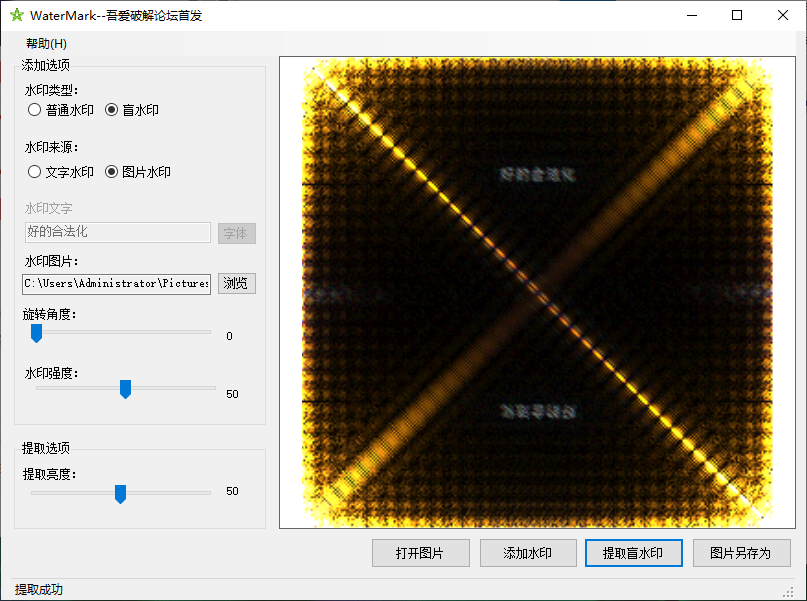The width and height of the screenshot is (807, 601).
Task: Click 浏览 to browse watermark images
Action: pos(237,283)
